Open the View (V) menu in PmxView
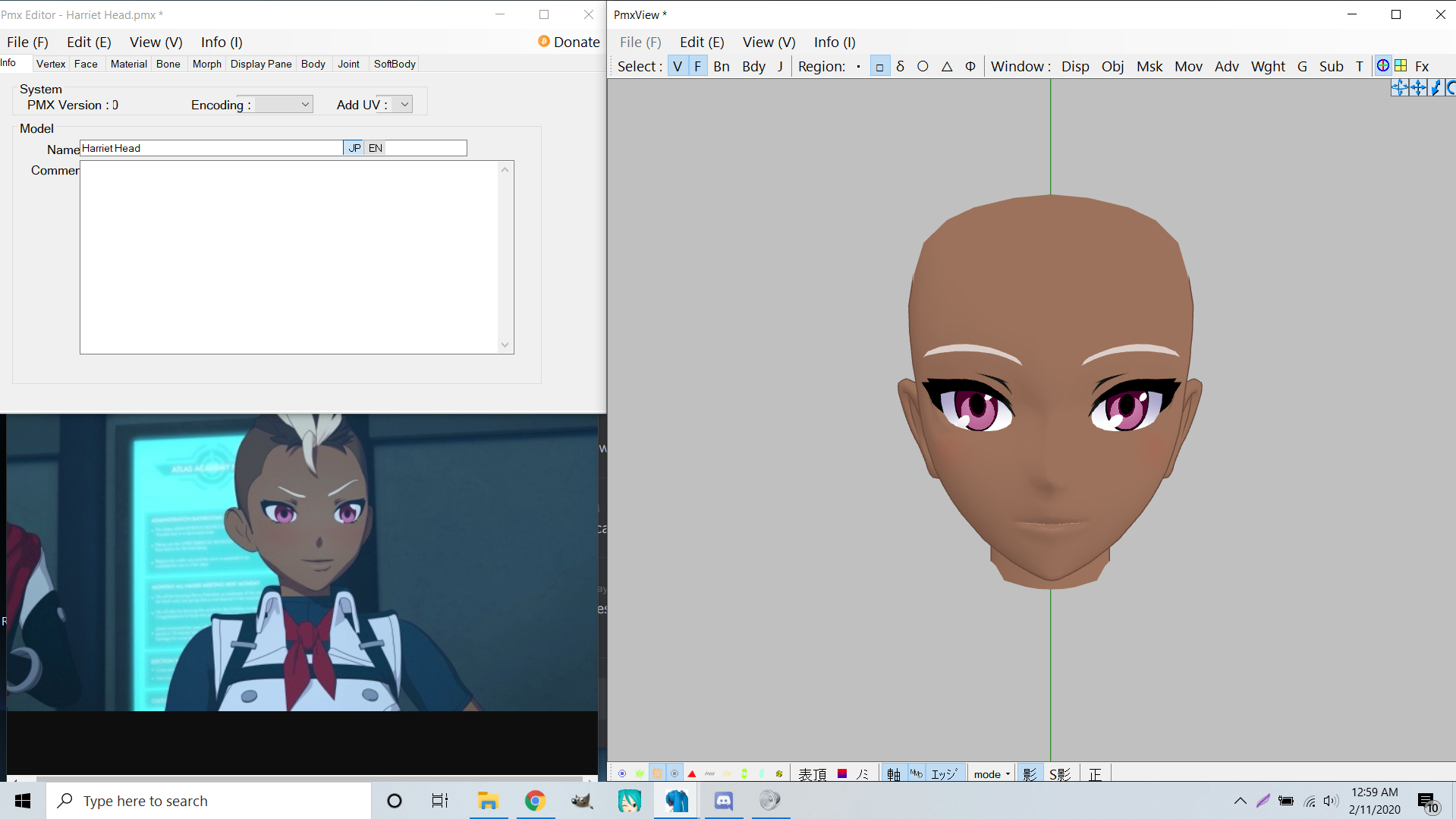The image size is (1456, 819). pos(769,43)
